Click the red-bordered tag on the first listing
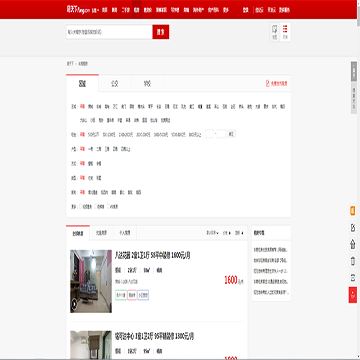 (x=132, y=295)
